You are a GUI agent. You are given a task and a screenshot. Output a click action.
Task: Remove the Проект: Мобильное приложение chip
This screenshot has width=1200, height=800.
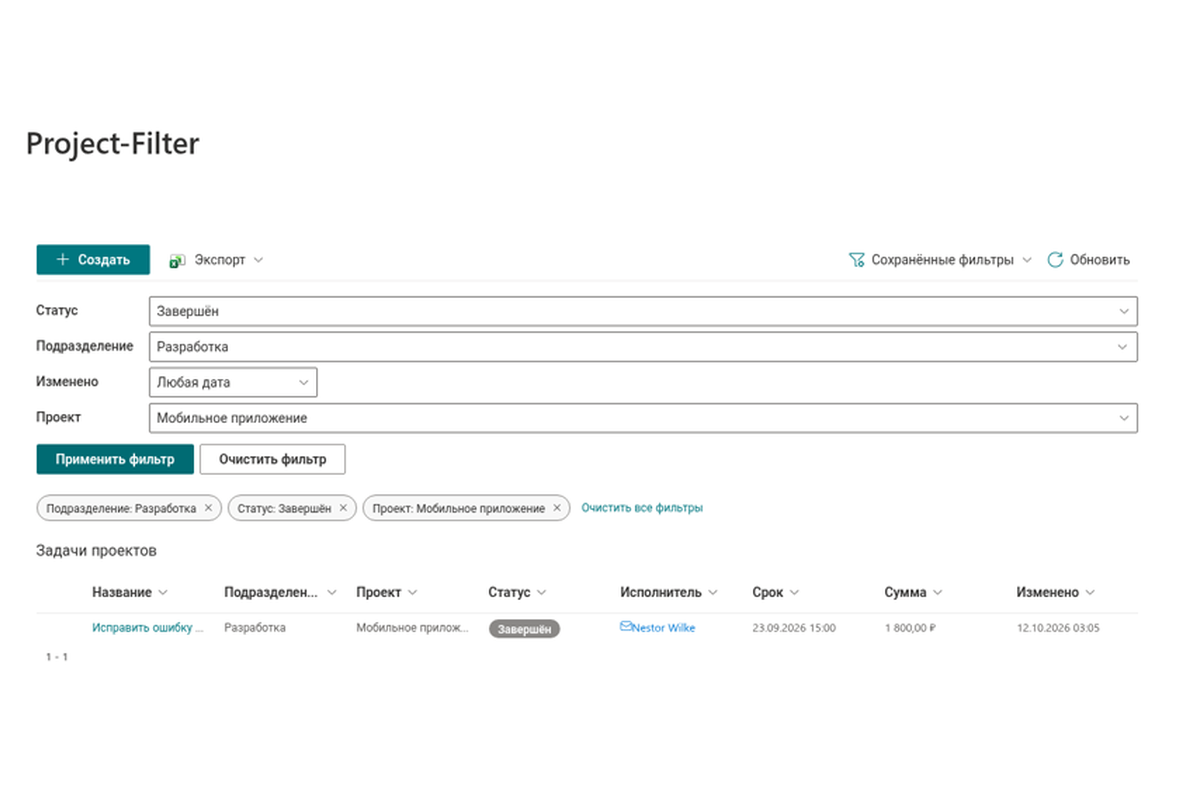[x=557, y=508]
